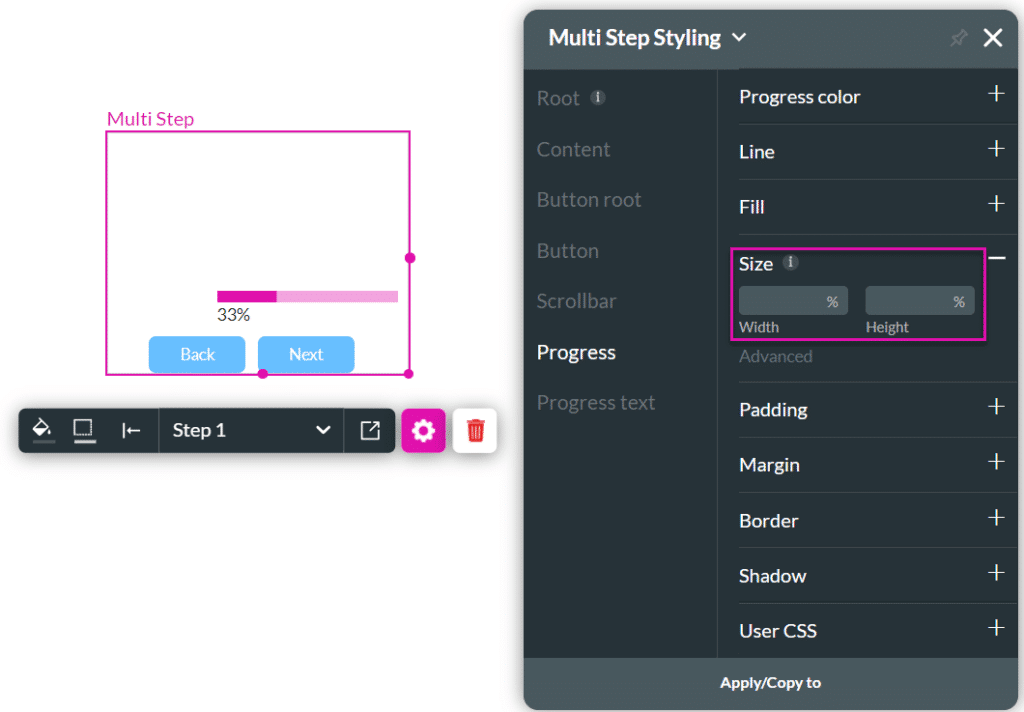1024x712 pixels.
Task: Click the open in new window icon
Action: [370, 430]
